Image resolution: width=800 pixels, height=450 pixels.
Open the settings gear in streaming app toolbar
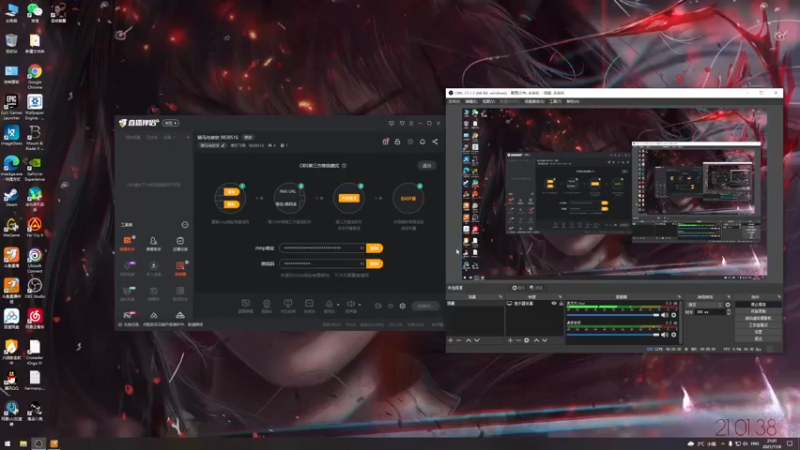[x=403, y=306]
